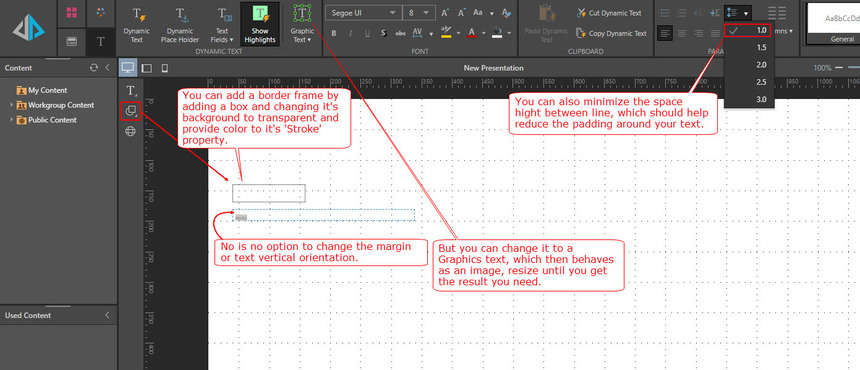
Task: Decrease the font size
Action: coord(462,13)
